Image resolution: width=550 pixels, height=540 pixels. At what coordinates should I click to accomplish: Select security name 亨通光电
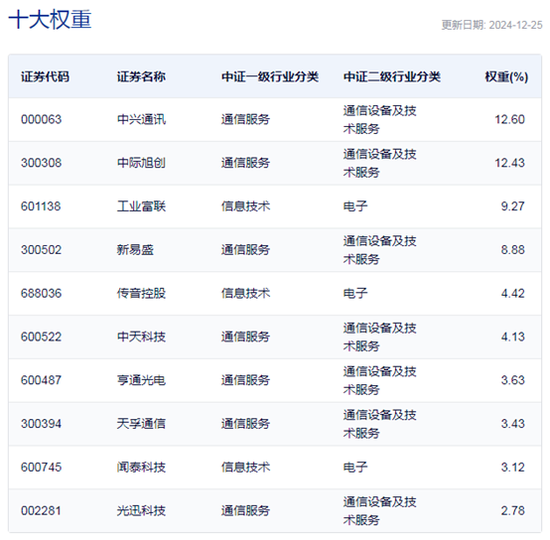pyautogui.click(x=141, y=380)
